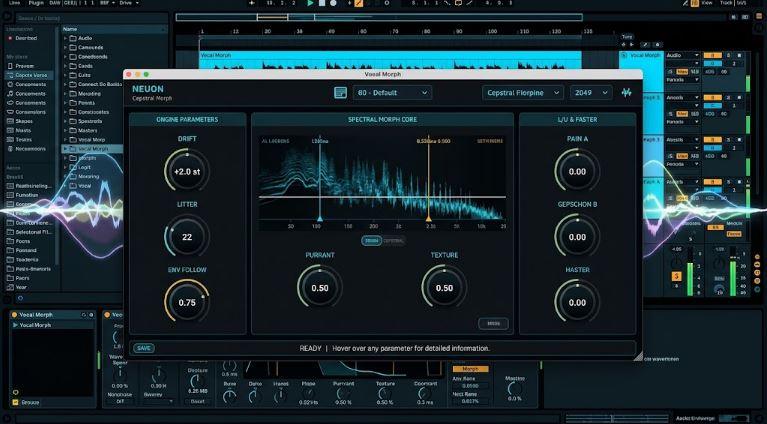Adjust the Master knob in device strip
Screen dimensions: 767x424
pos(514,388)
